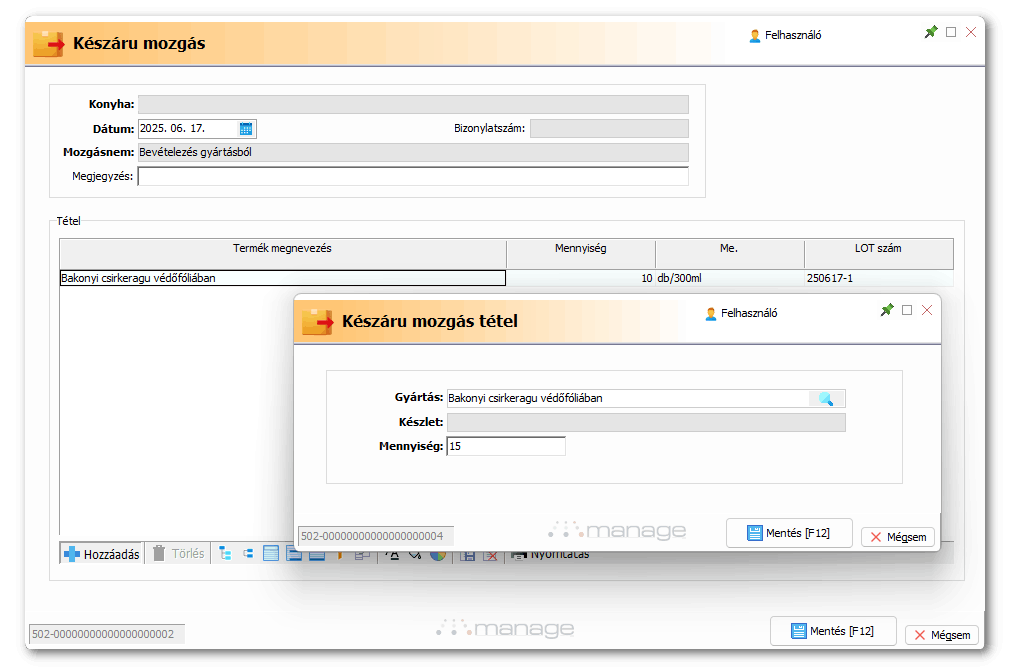Click the collapse tree icon beside expand
This screenshot has height=668, width=1010.
(247, 554)
